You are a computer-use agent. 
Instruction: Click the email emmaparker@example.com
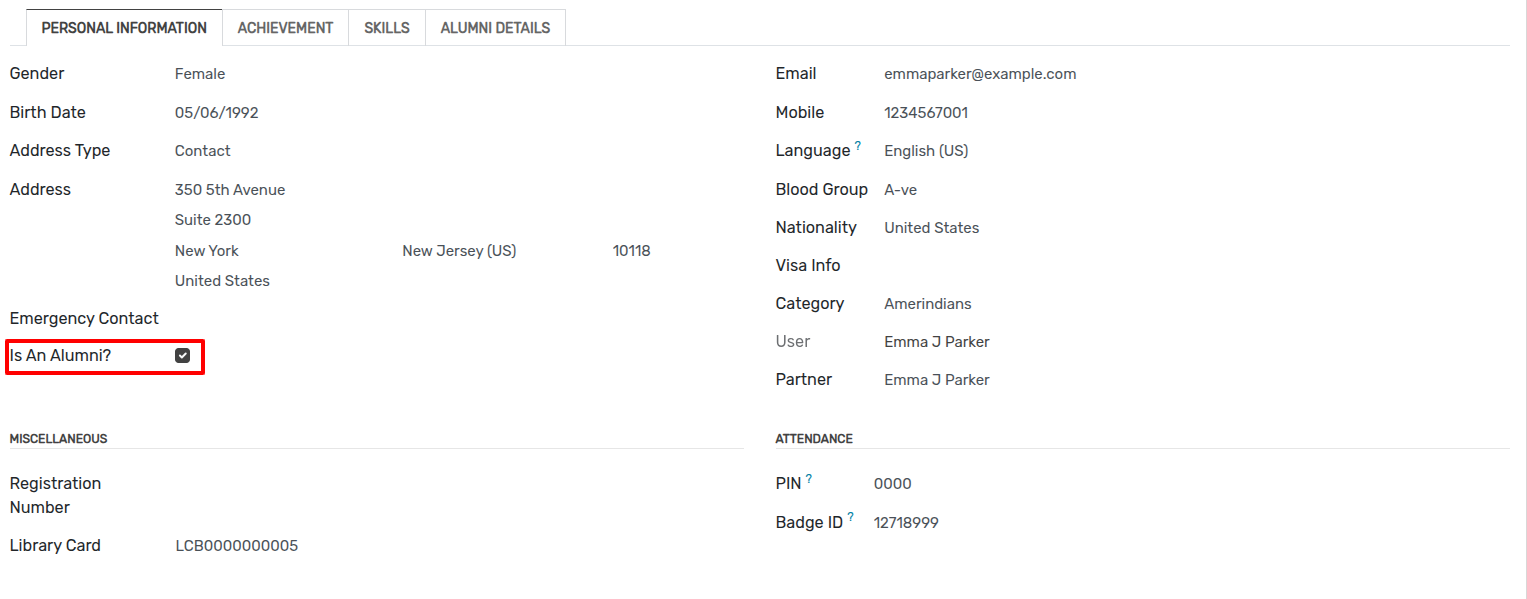[980, 74]
